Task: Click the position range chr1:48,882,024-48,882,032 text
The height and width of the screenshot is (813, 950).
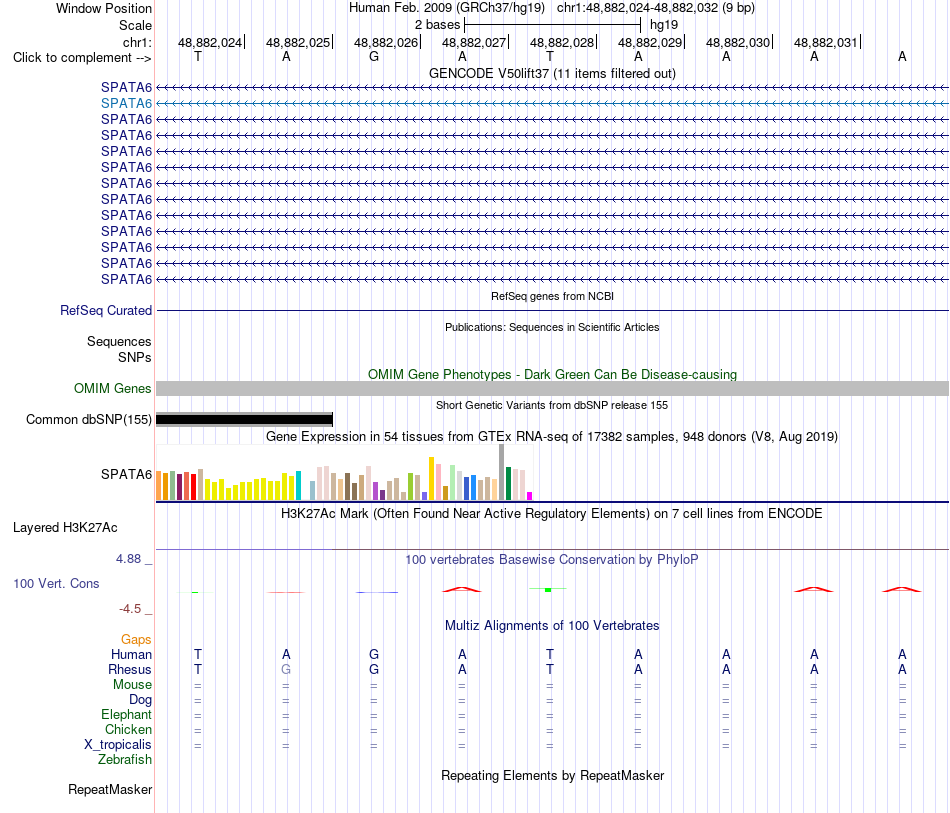Action: point(656,8)
